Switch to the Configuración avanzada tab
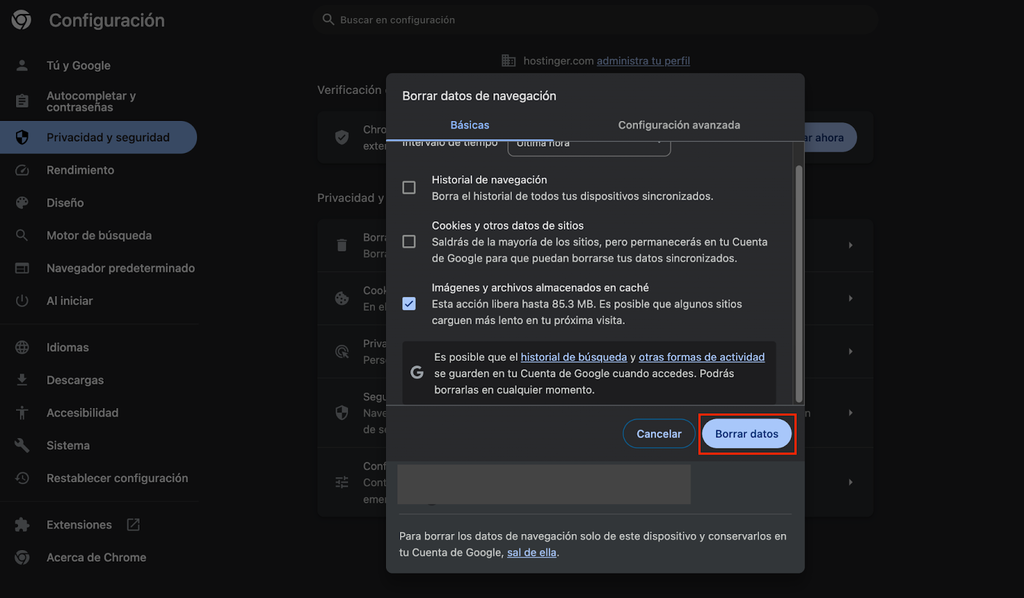The image size is (1024, 598). 679,125
